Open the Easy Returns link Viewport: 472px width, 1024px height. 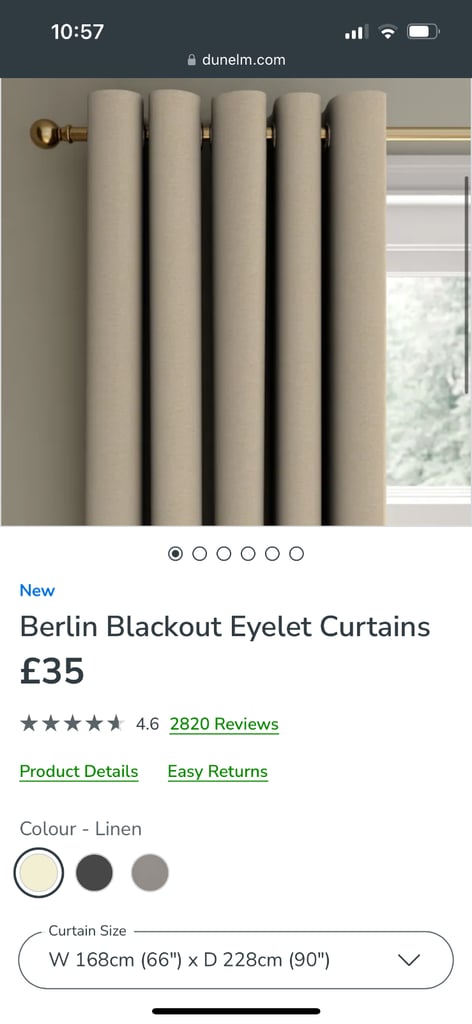pos(217,771)
